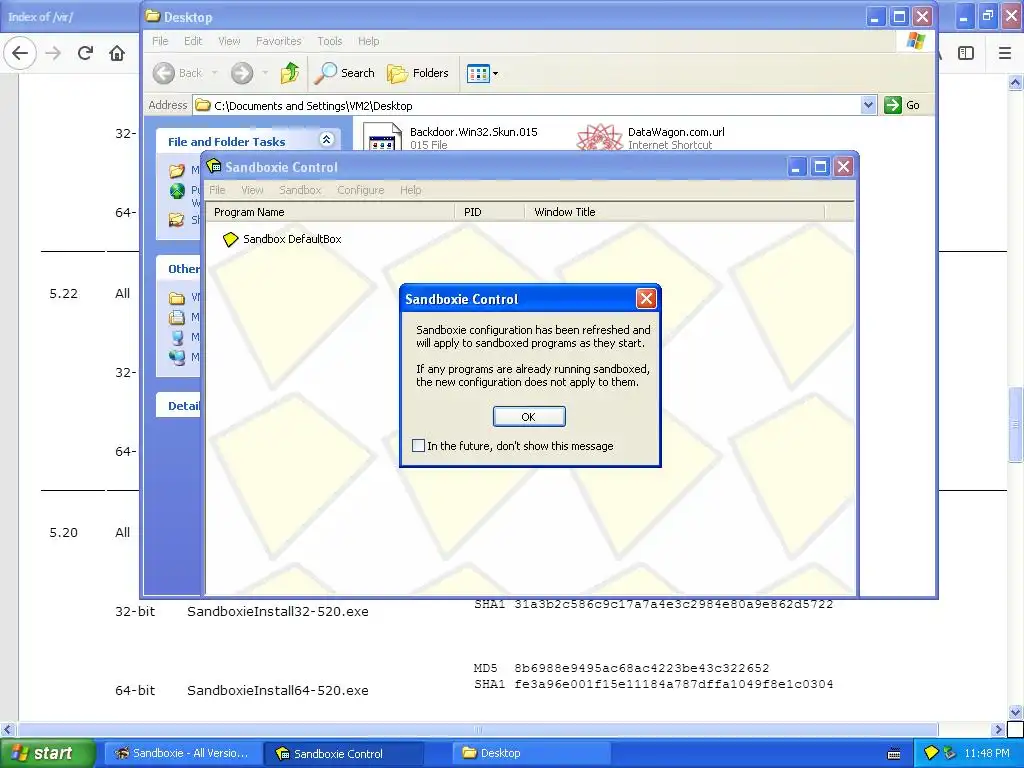Click the tray icon beside the clock
This screenshot has width=1024, height=768.
949,753
